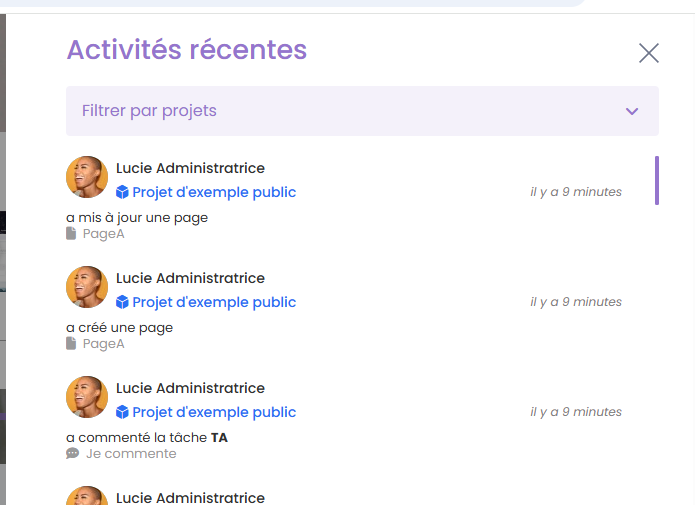Open Projet d'exemple public in the commented task entry
The image size is (695, 505).
[x=214, y=412]
